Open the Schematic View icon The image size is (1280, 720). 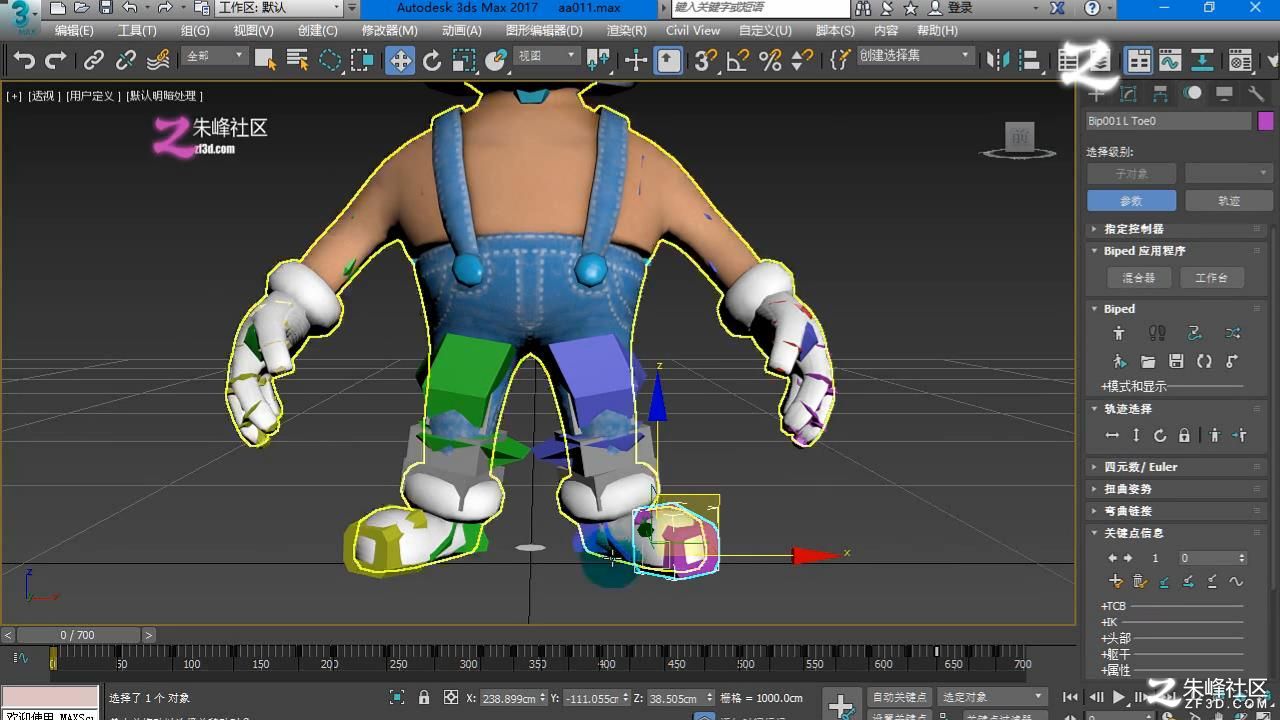tap(1202, 61)
